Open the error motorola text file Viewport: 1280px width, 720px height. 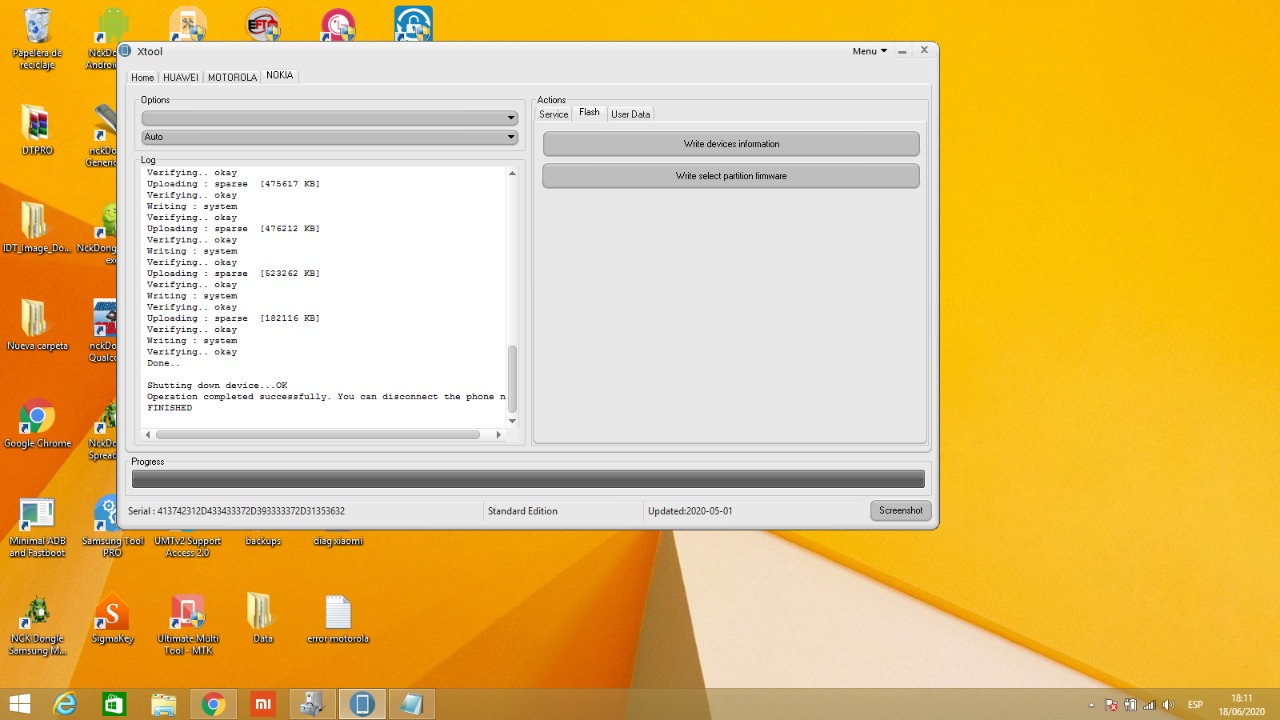coord(338,619)
